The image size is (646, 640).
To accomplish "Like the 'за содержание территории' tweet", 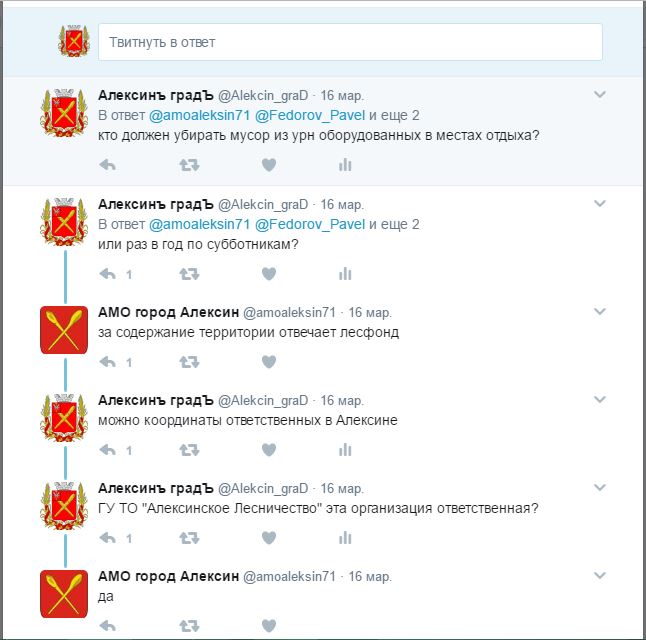I will [x=269, y=362].
